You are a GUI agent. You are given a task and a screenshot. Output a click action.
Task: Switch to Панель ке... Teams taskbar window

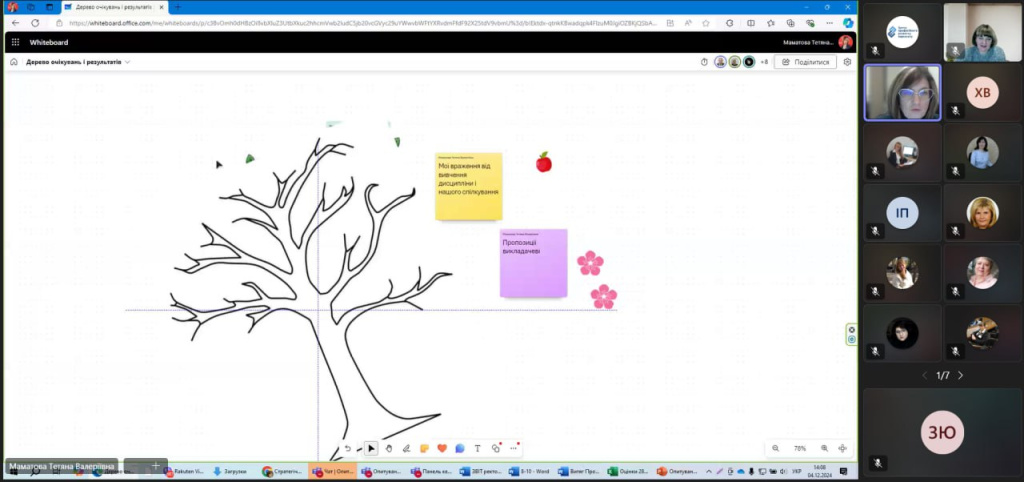pos(431,471)
